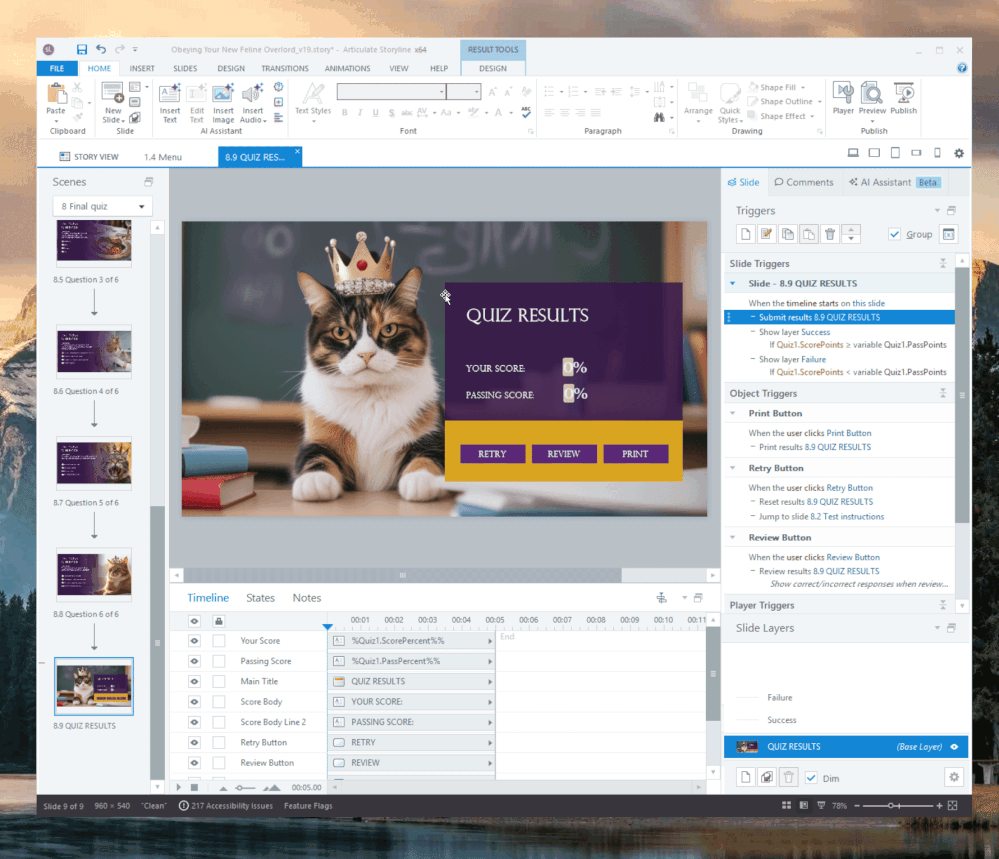Select the 8.8 Question 6 slide thumbnail
Image resolution: width=999 pixels, height=859 pixels.
[93, 574]
